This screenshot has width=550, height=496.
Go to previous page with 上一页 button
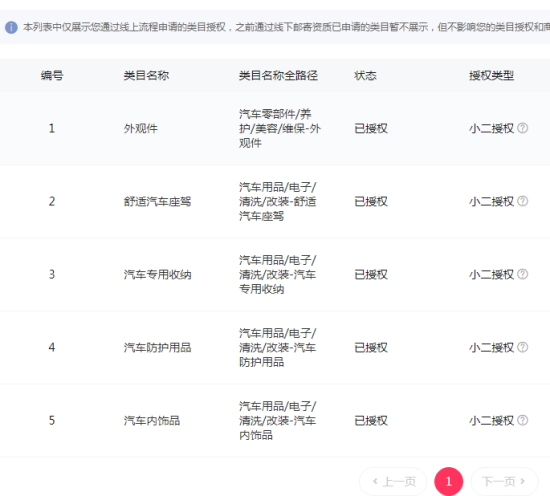393,481
